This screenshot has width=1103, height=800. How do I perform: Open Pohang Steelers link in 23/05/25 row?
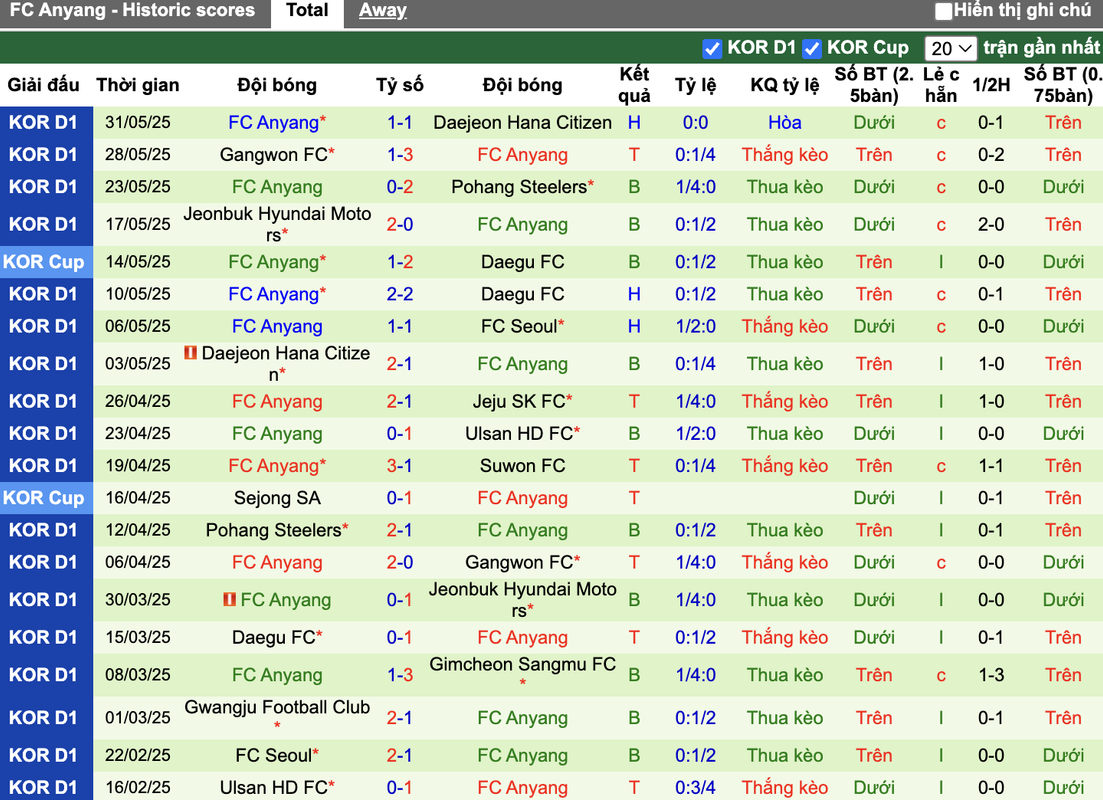519,187
